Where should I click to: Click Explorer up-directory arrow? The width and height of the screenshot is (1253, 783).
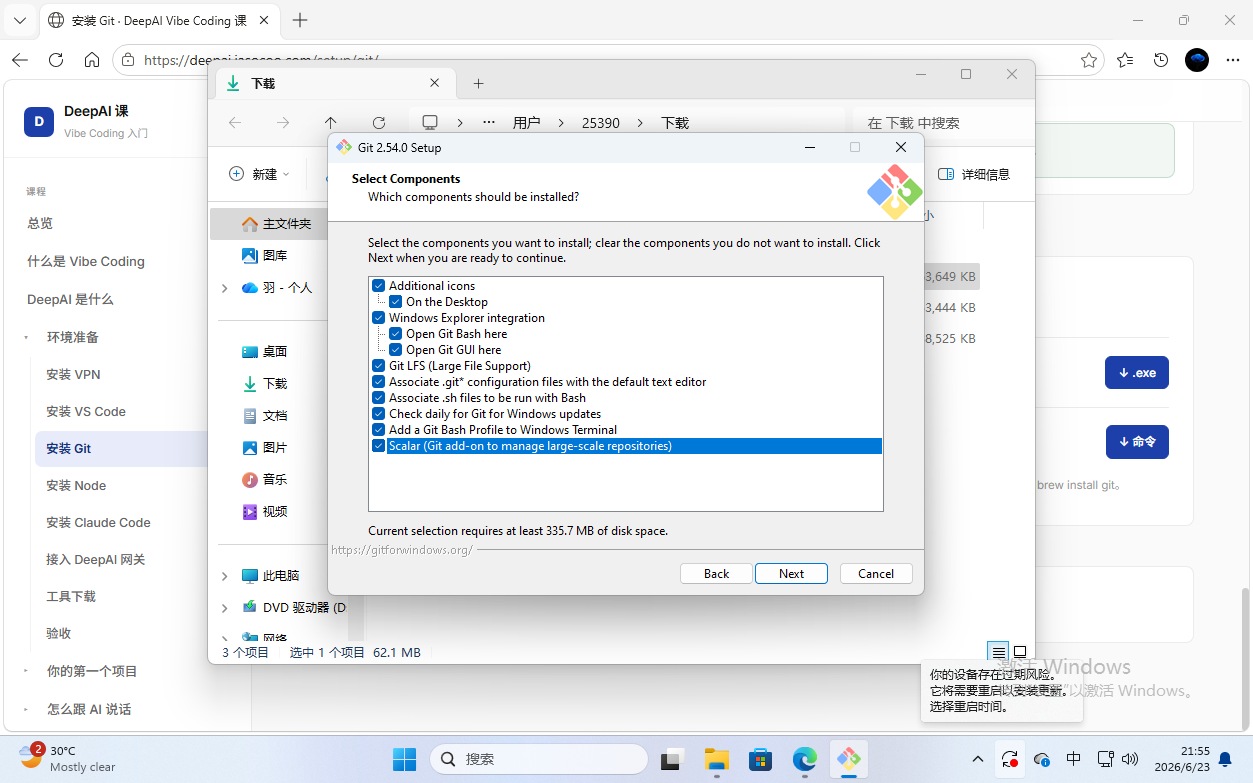[x=331, y=123]
